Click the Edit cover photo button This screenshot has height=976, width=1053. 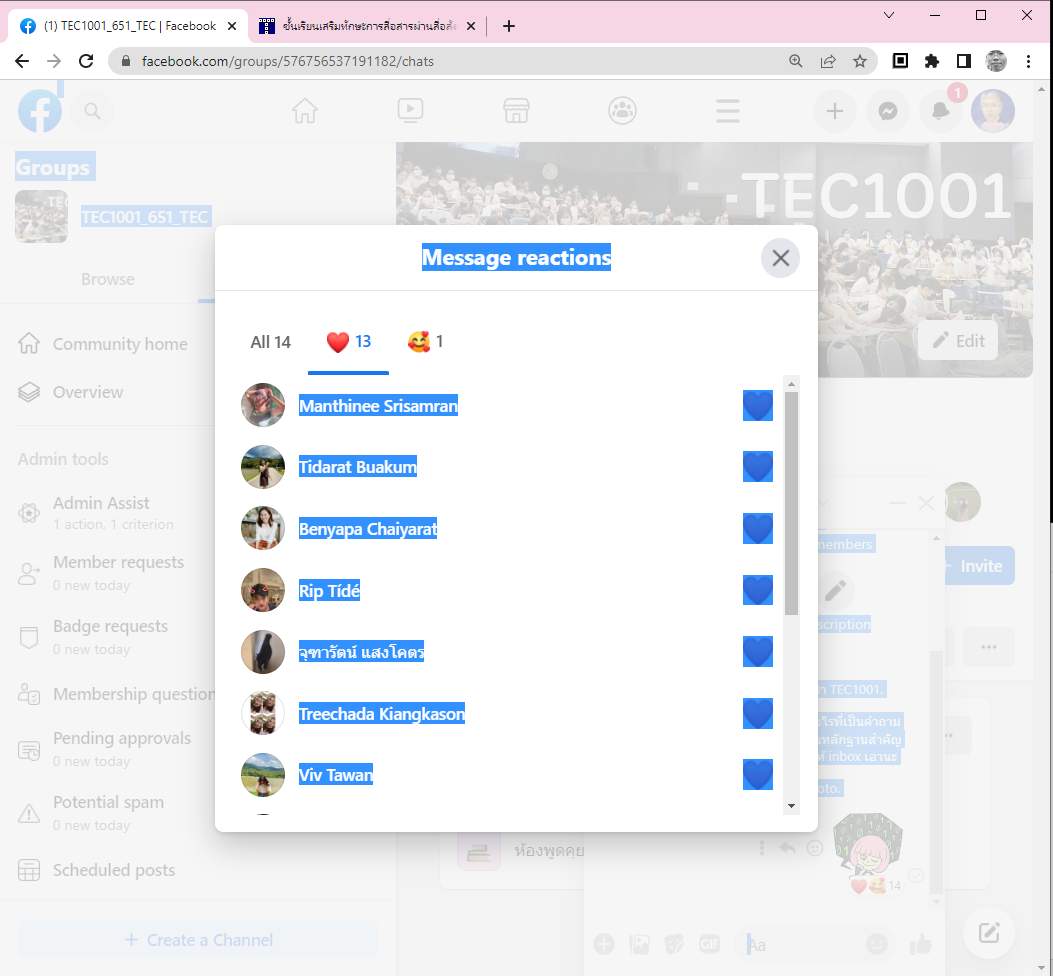point(958,341)
